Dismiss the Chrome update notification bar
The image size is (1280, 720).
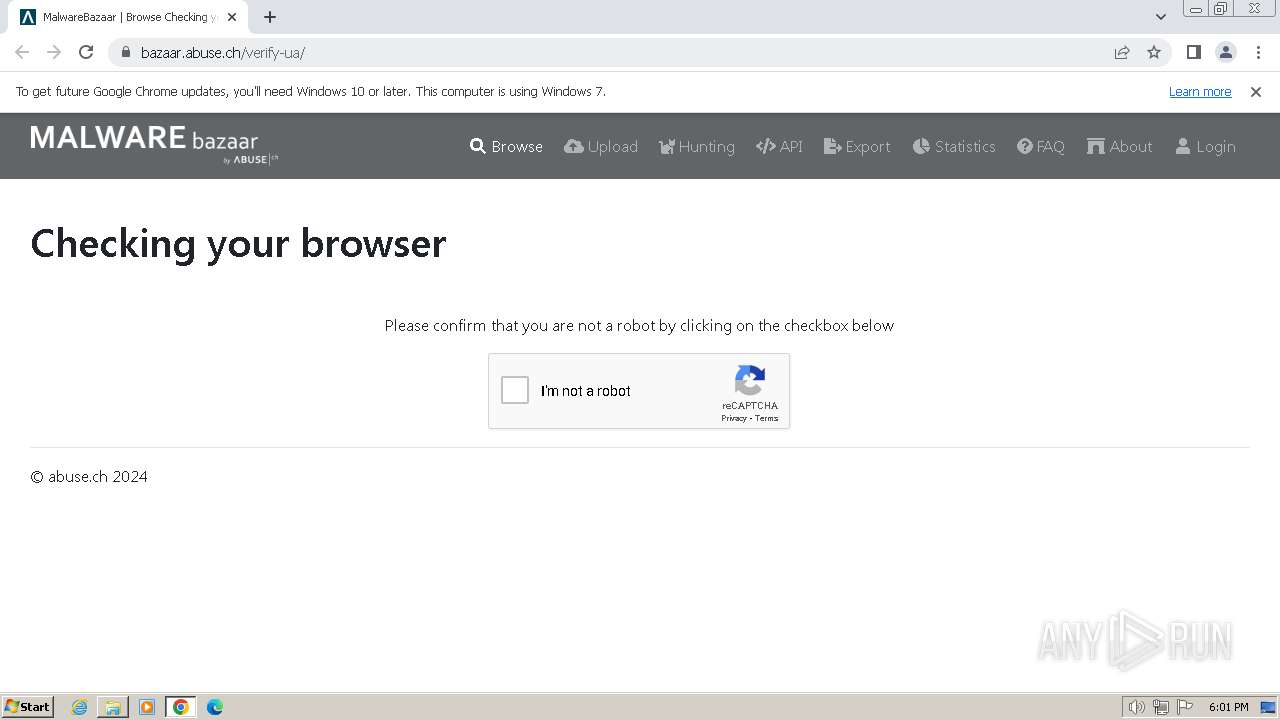point(1256,91)
